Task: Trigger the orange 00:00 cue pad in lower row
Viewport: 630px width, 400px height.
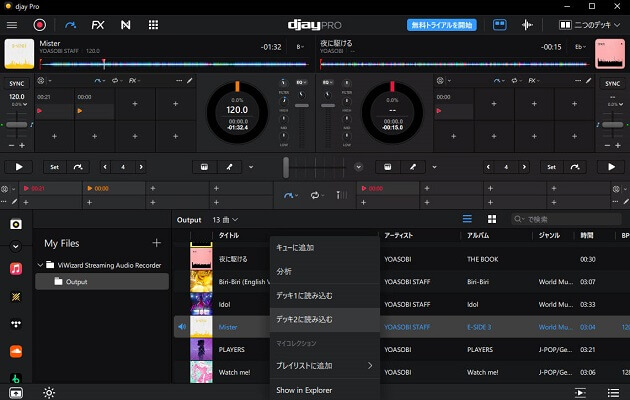Action: [114, 188]
